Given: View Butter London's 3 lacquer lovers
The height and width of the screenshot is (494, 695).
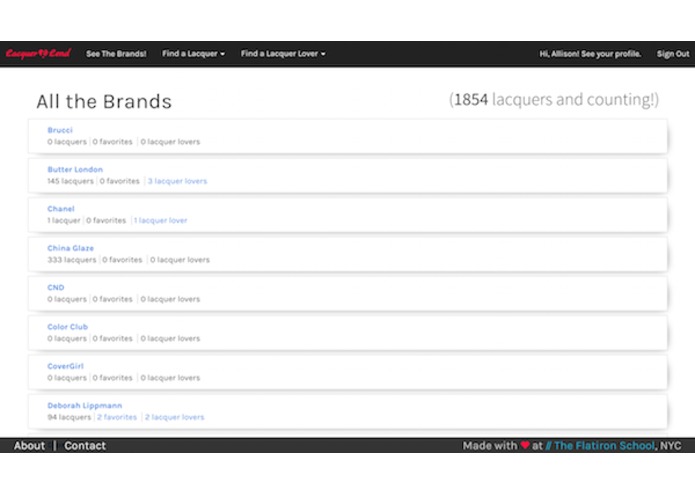Looking at the screenshot, I should pyautogui.click(x=177, y=181).
